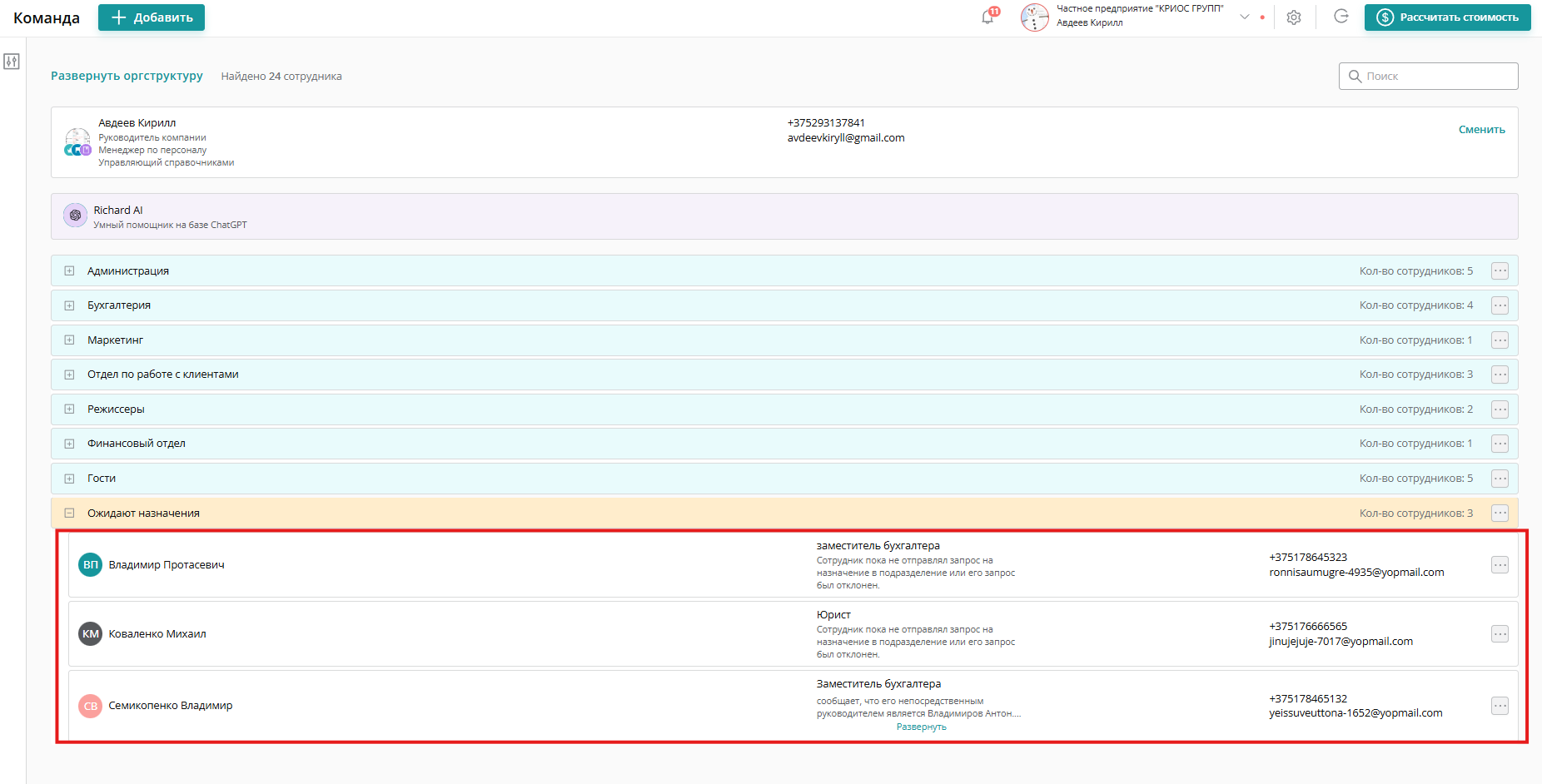Click phone +375293137841
Image resolution: width=1542 pixels, height=784 pixels.
click(x=826, y=123)
